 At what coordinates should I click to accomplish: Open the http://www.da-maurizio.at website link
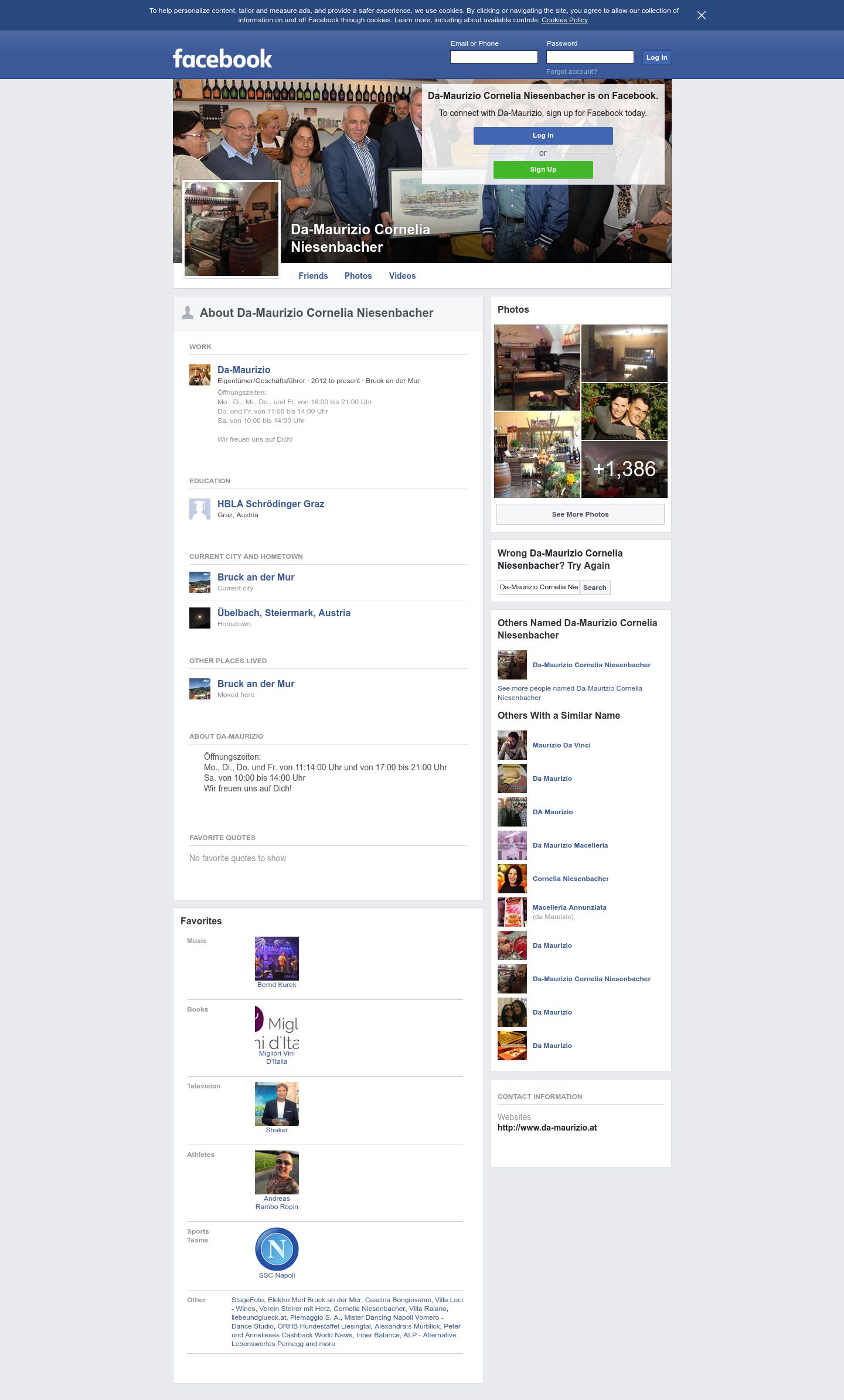(547, 1128)
